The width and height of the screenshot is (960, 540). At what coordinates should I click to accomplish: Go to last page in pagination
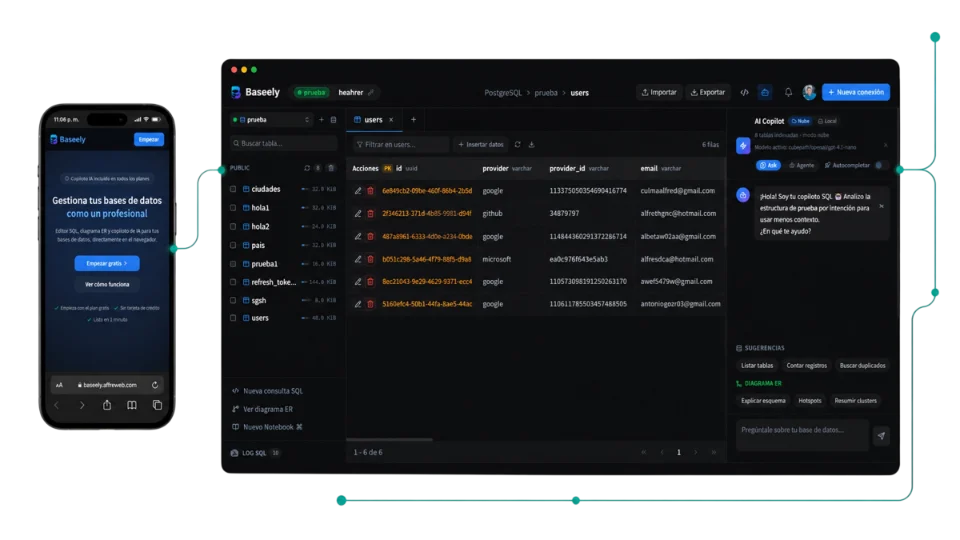click(x=713, y=452)
